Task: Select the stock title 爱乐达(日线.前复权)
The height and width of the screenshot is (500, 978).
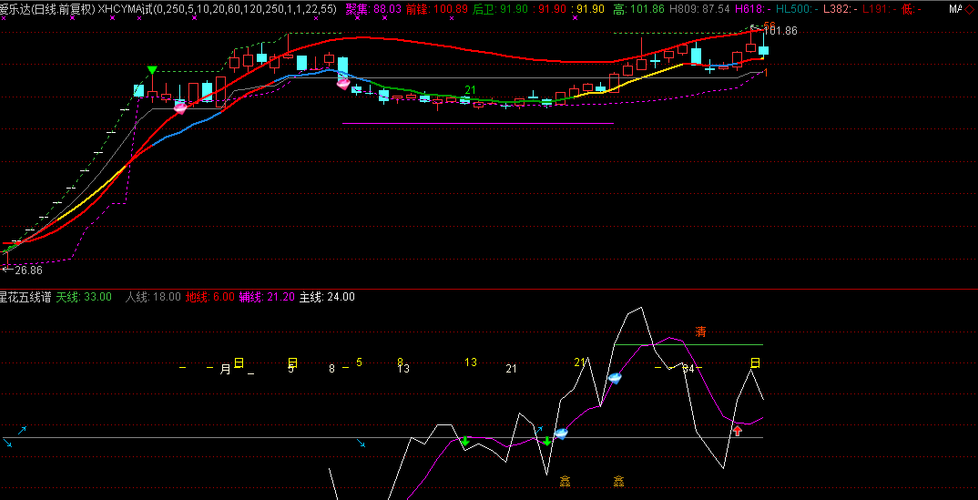Action: coord(47,9)
